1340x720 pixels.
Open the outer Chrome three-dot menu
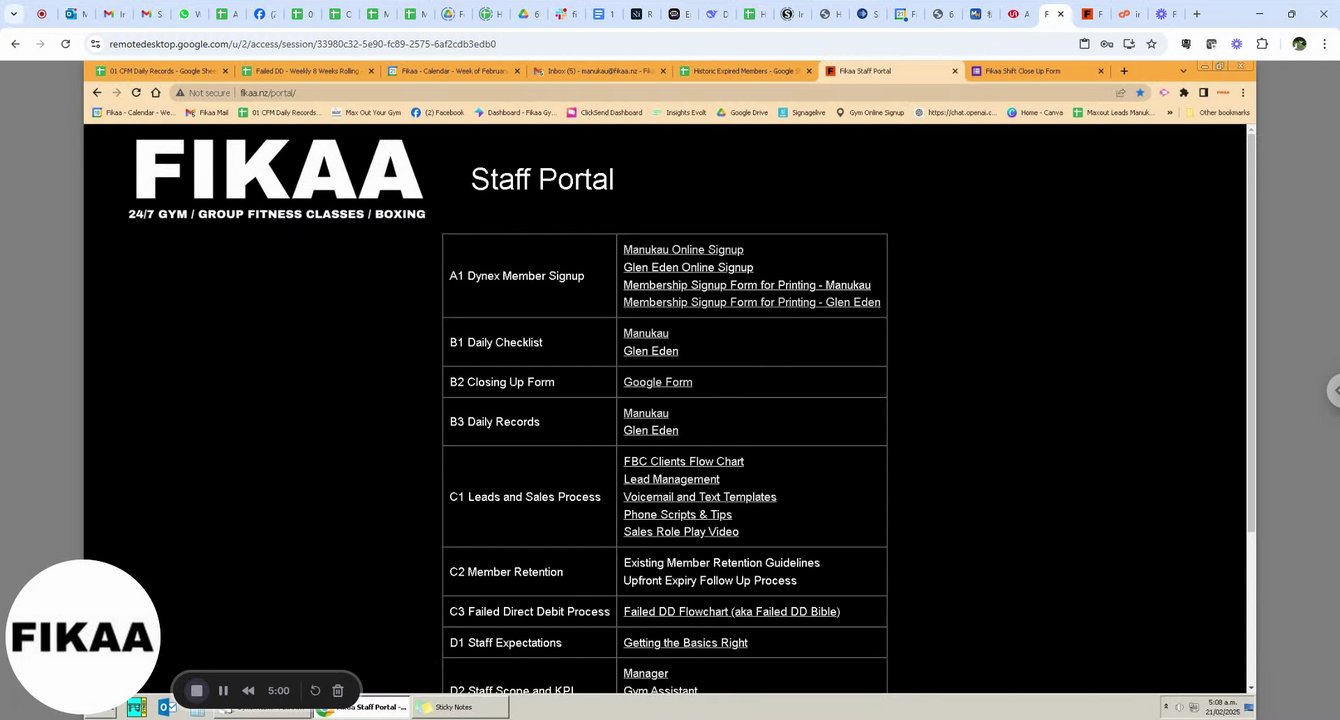pos(1325,44)
